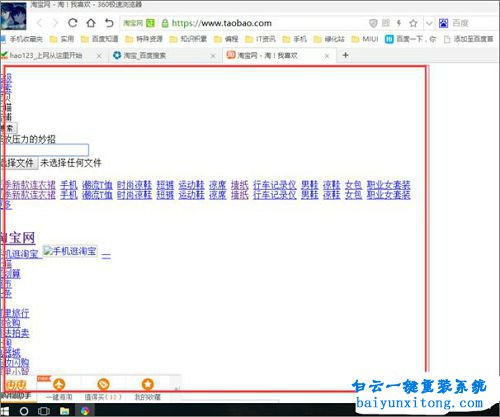This screenshot has width=500, height=417.
Task: Open the 拍卖 link in the list
Action: [15, 333]
